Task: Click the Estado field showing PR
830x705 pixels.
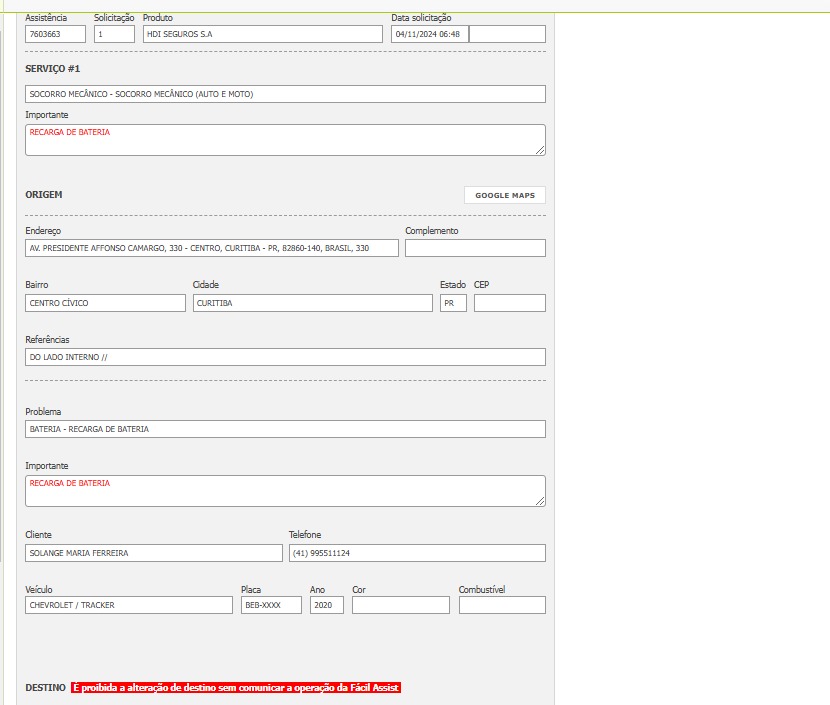Action: point(452,303)
